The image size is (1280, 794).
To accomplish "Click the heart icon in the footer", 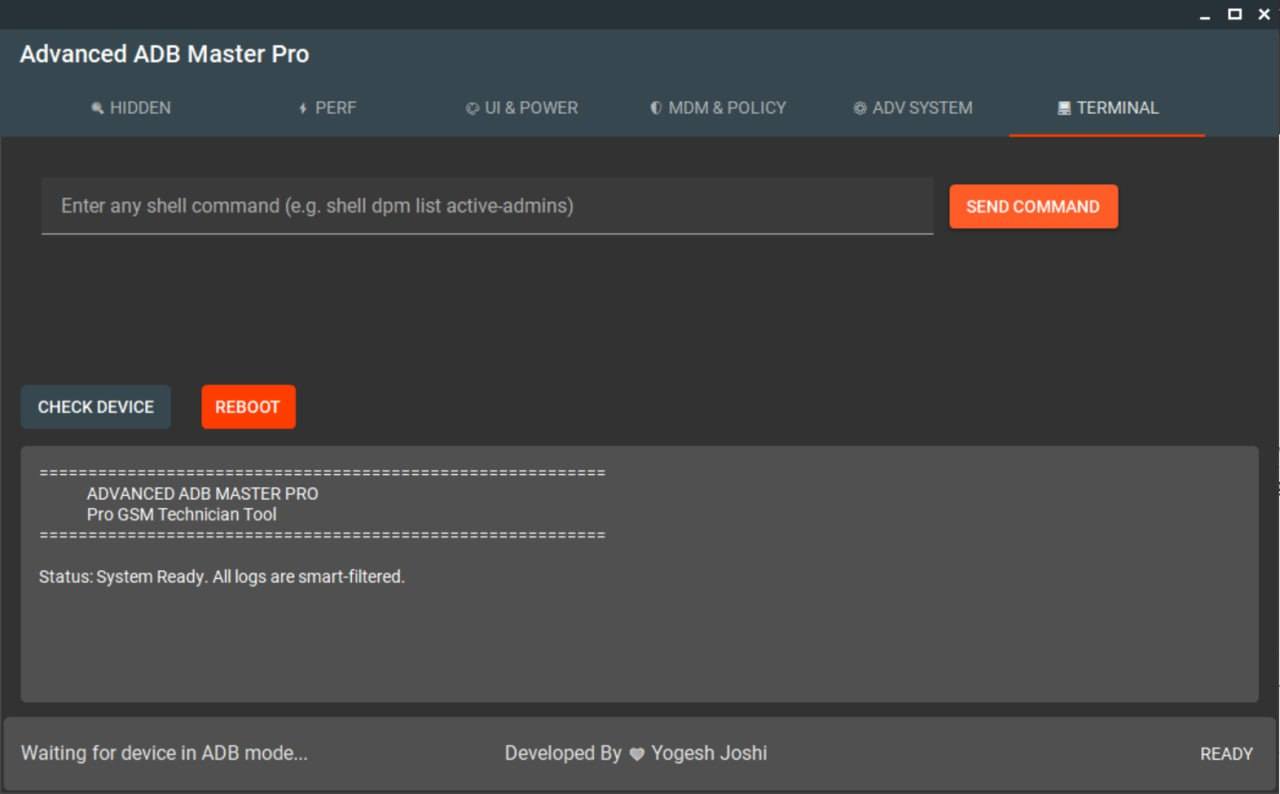I will tap(637, 754).
